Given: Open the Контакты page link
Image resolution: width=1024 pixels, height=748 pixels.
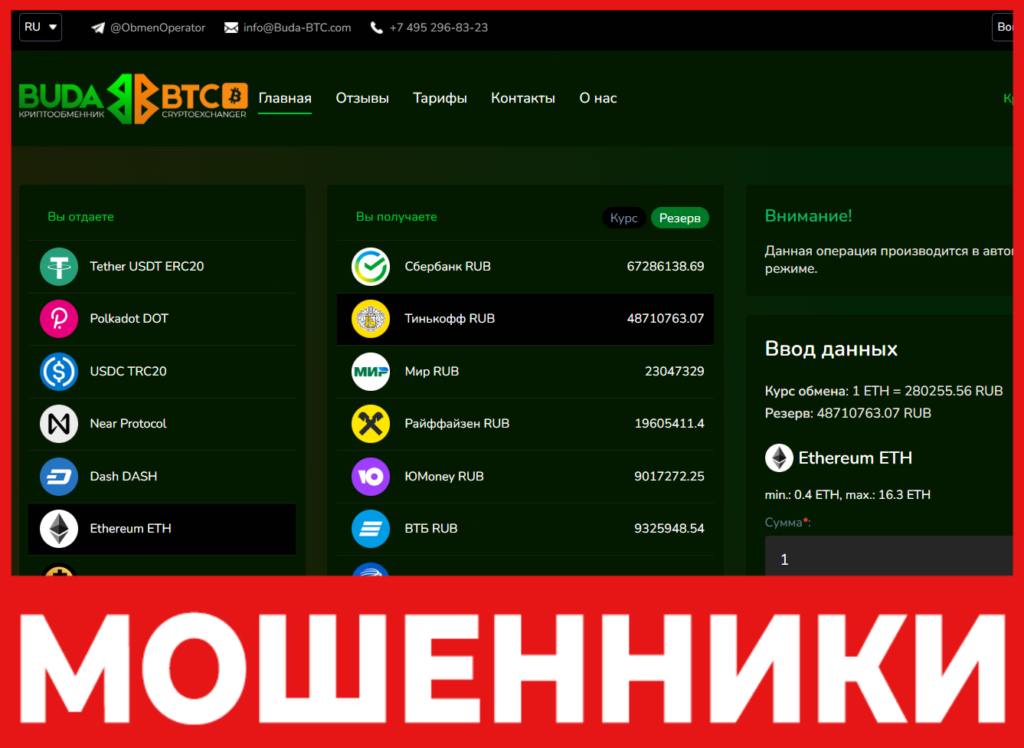Looking at the screenshot, I should click(523, 98).
